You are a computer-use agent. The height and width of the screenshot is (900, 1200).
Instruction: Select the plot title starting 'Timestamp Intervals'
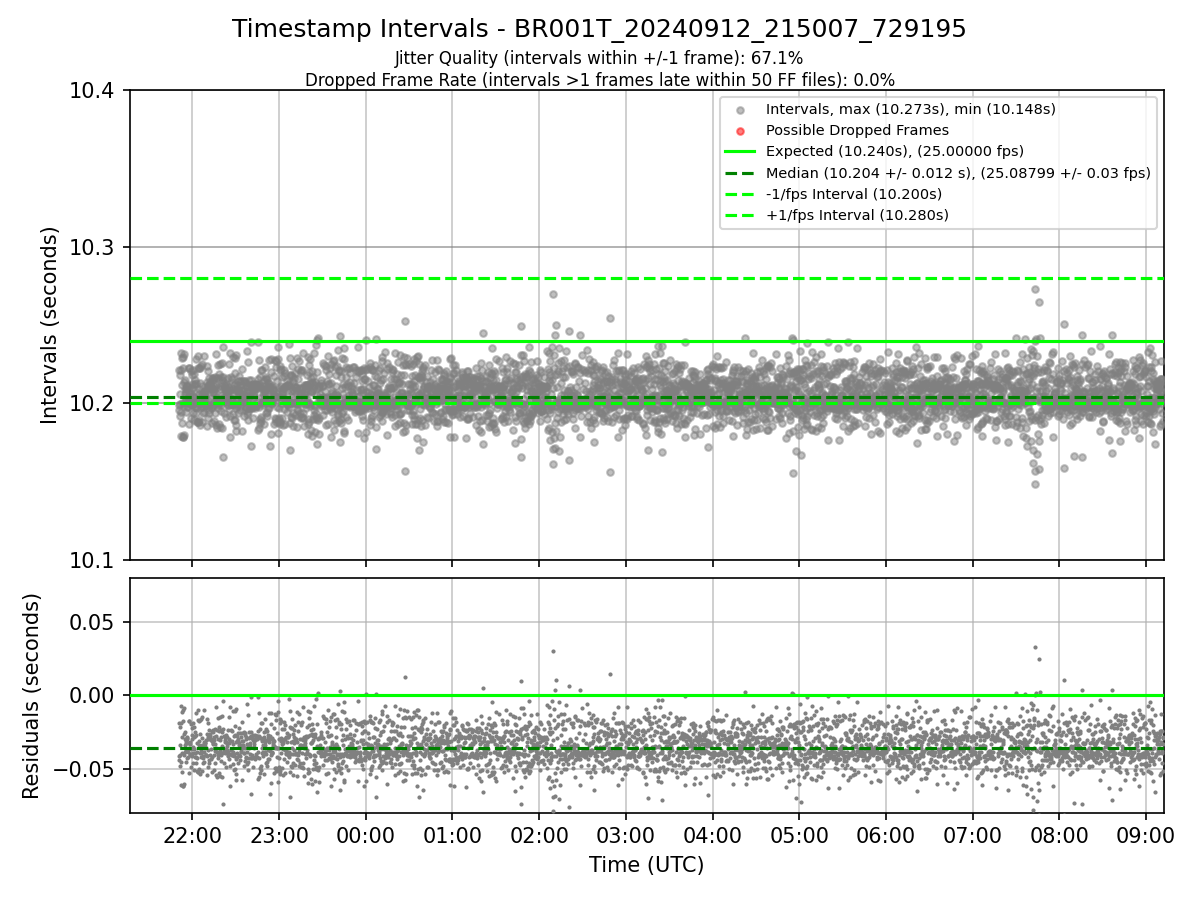point(599,29)
